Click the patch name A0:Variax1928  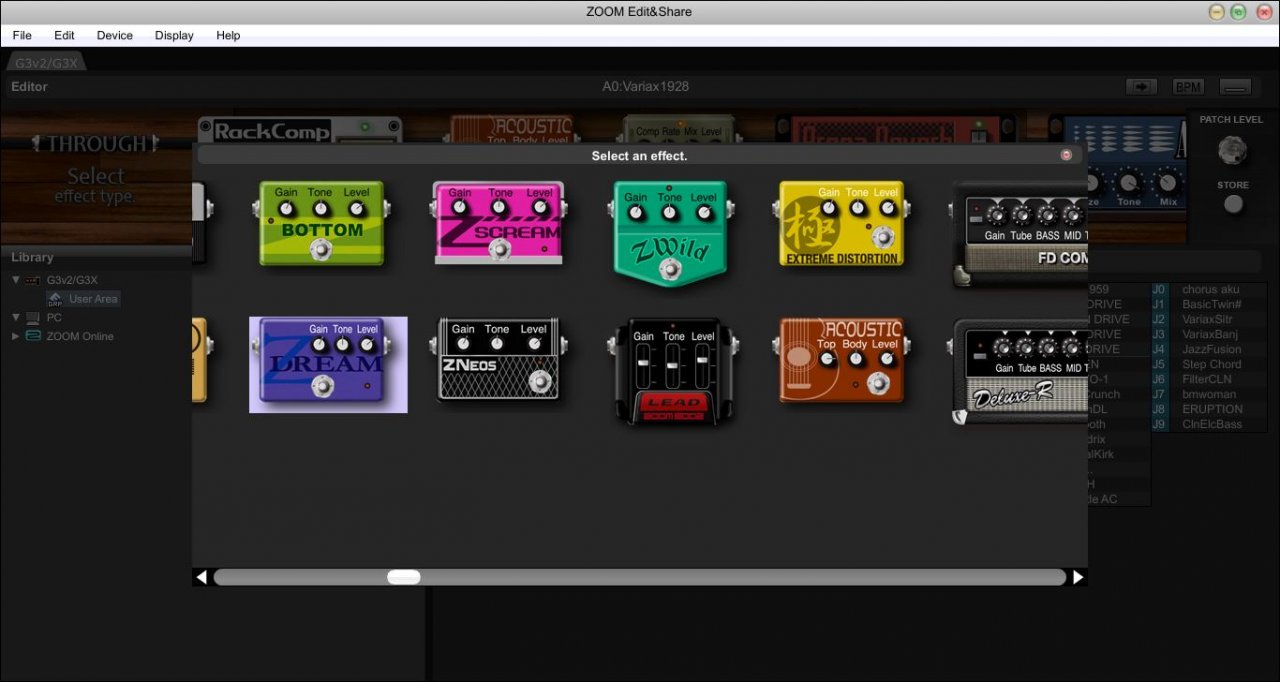(x=645, y=87)
